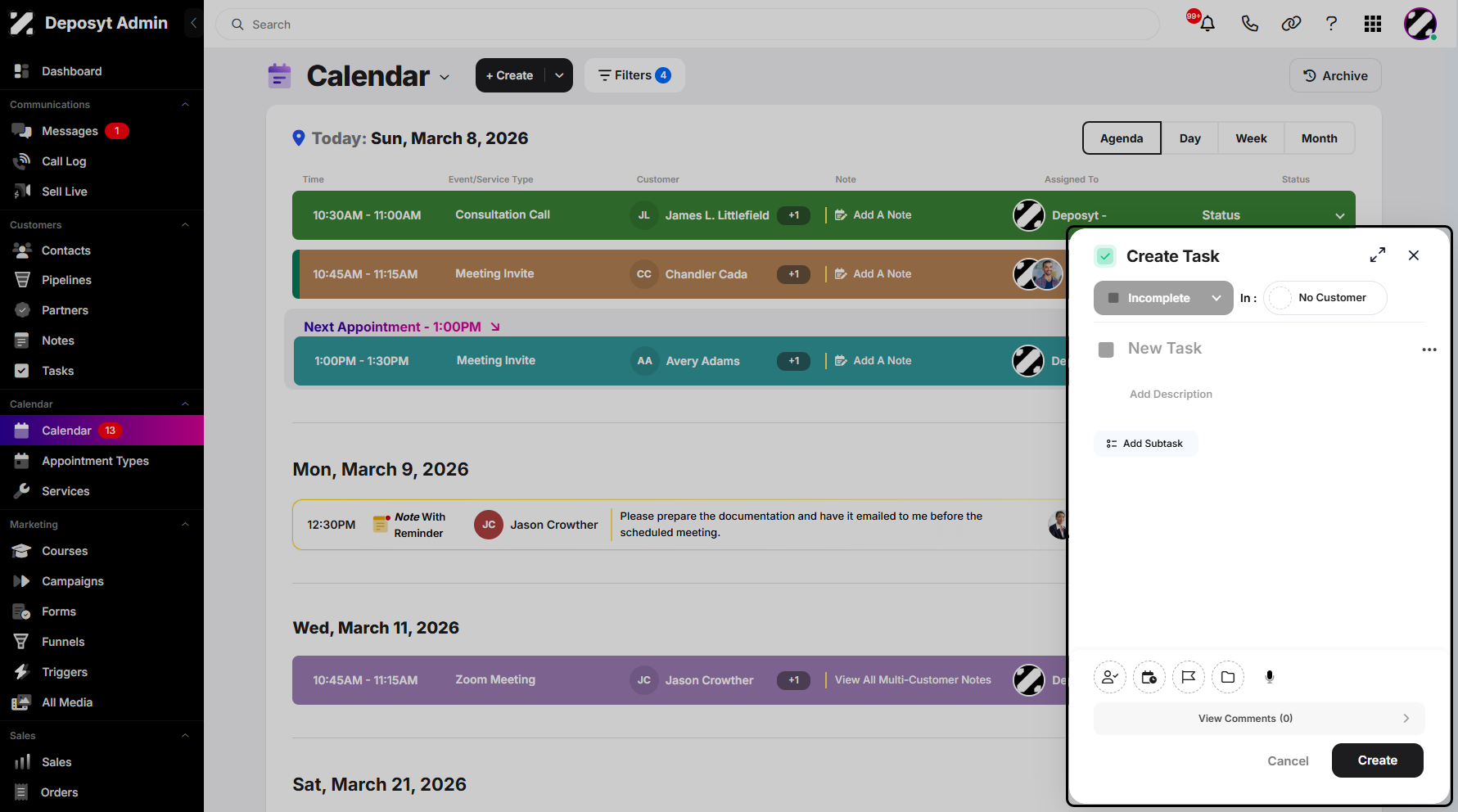Expand Status dropdown on Consultation Call row
Image resolution: width=1458 pixels, height=812 pixels.
pos(1339,216)
